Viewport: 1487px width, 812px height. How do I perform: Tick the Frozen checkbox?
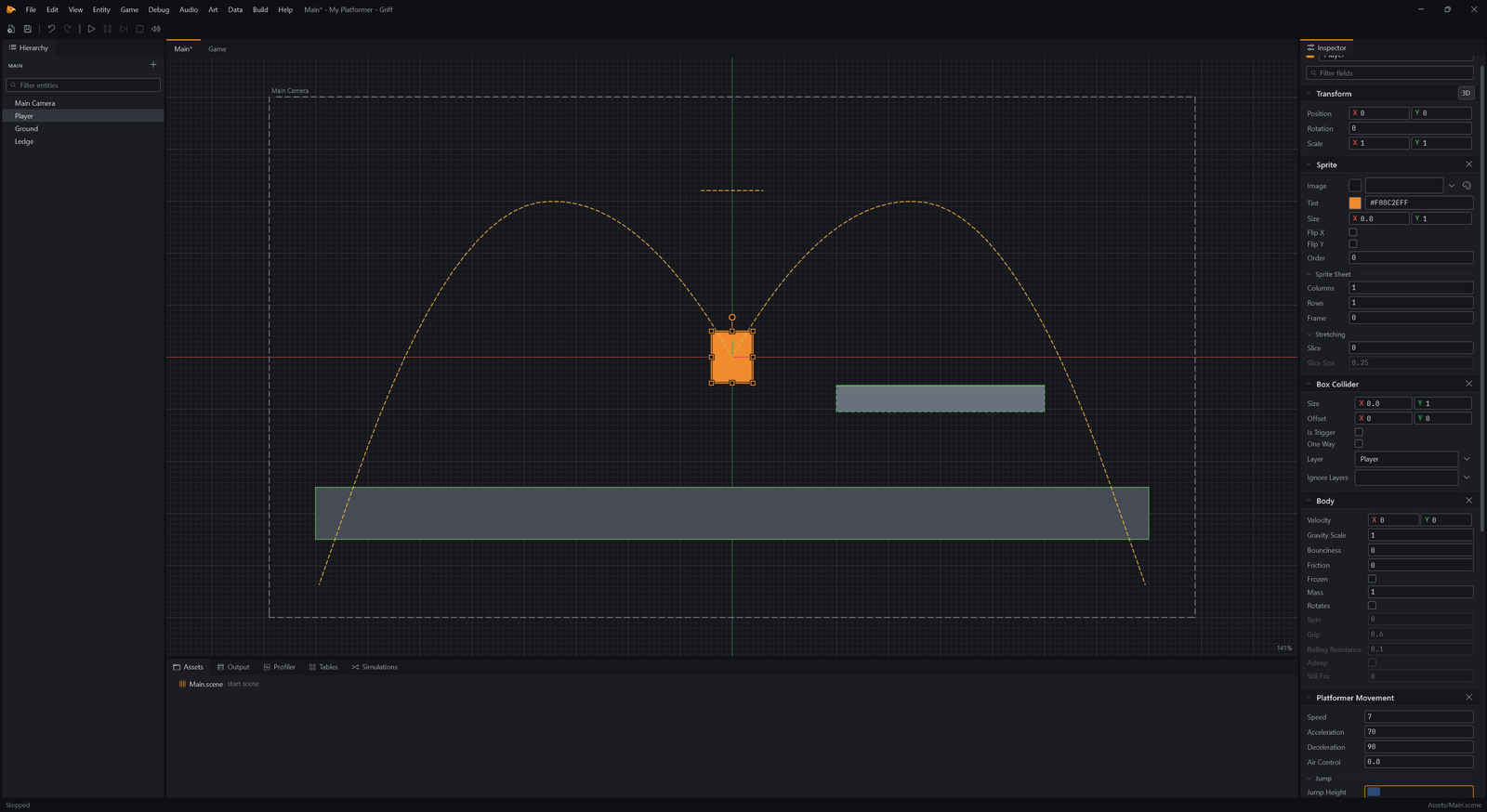(x=1372, y=579)
